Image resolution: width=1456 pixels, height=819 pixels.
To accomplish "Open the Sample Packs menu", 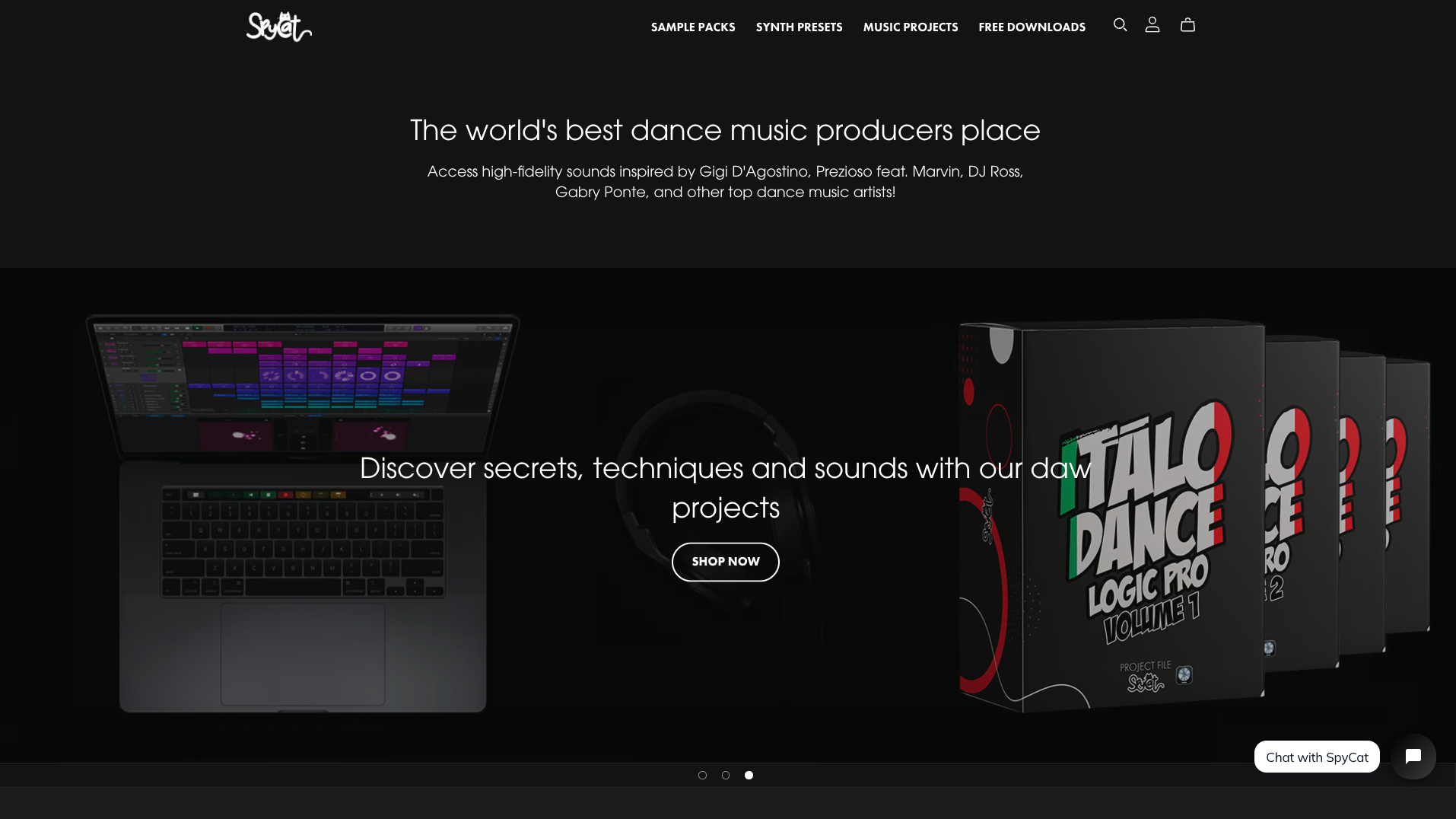I will [693, 27].
